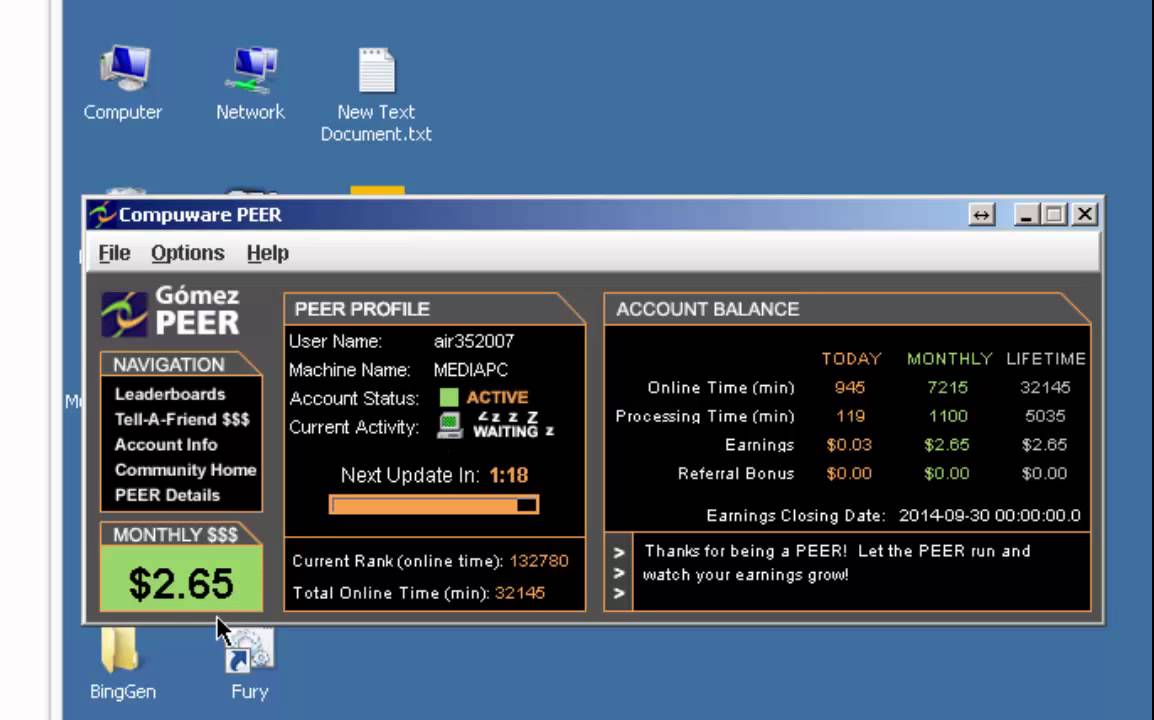Image resolution: width=1154 pixels, height=720 pixels.
Task: Click the double-arrow compact view button
Action: tap(981, 214)
